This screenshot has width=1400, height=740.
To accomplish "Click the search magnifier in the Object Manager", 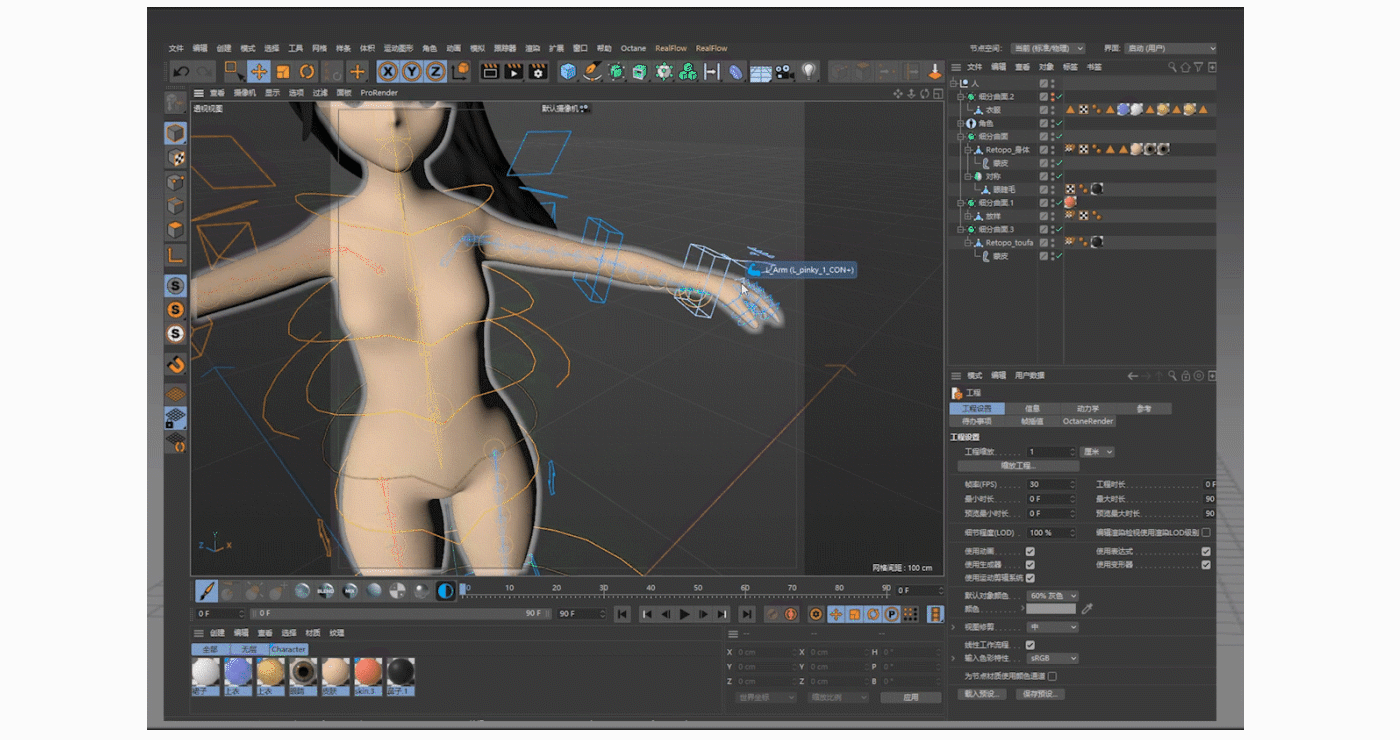I will 1173,67.
